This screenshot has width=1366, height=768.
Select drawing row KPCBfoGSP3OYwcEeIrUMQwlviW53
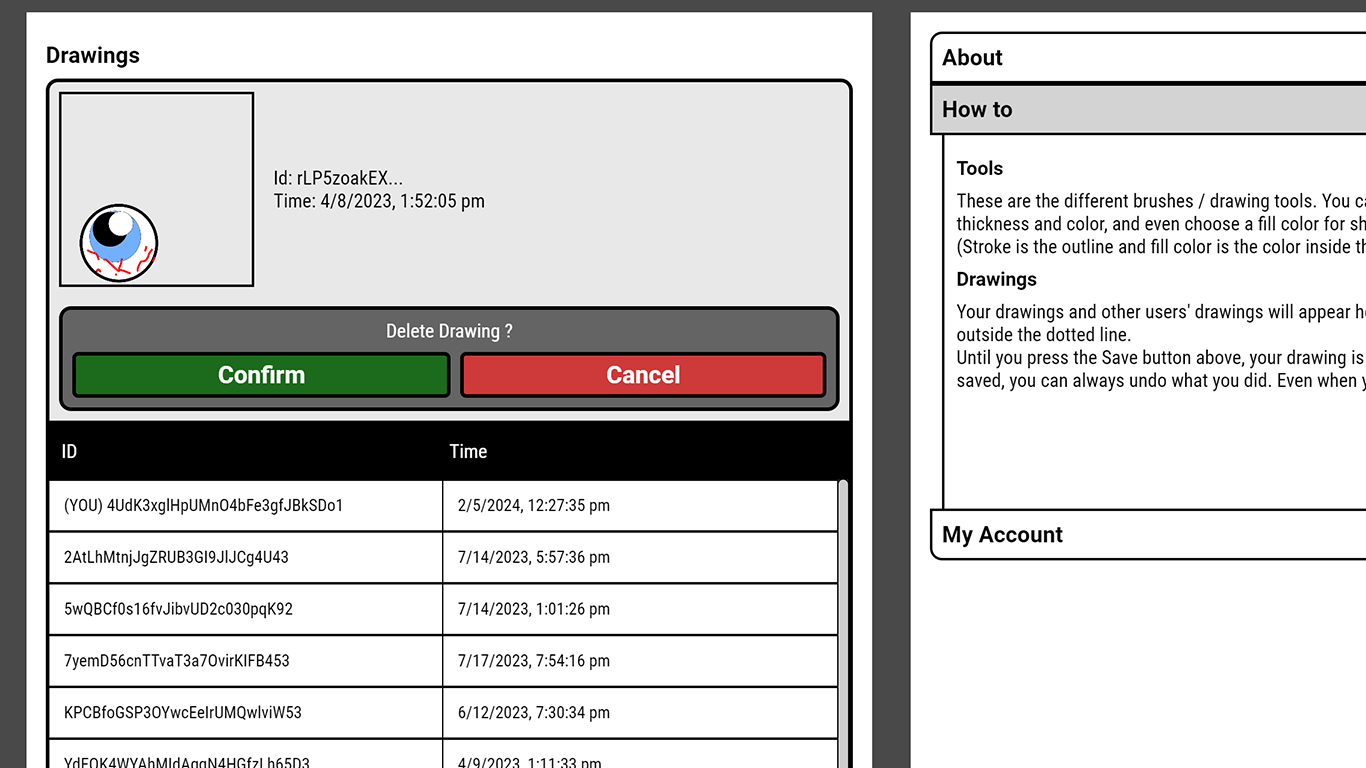point(245,714)
